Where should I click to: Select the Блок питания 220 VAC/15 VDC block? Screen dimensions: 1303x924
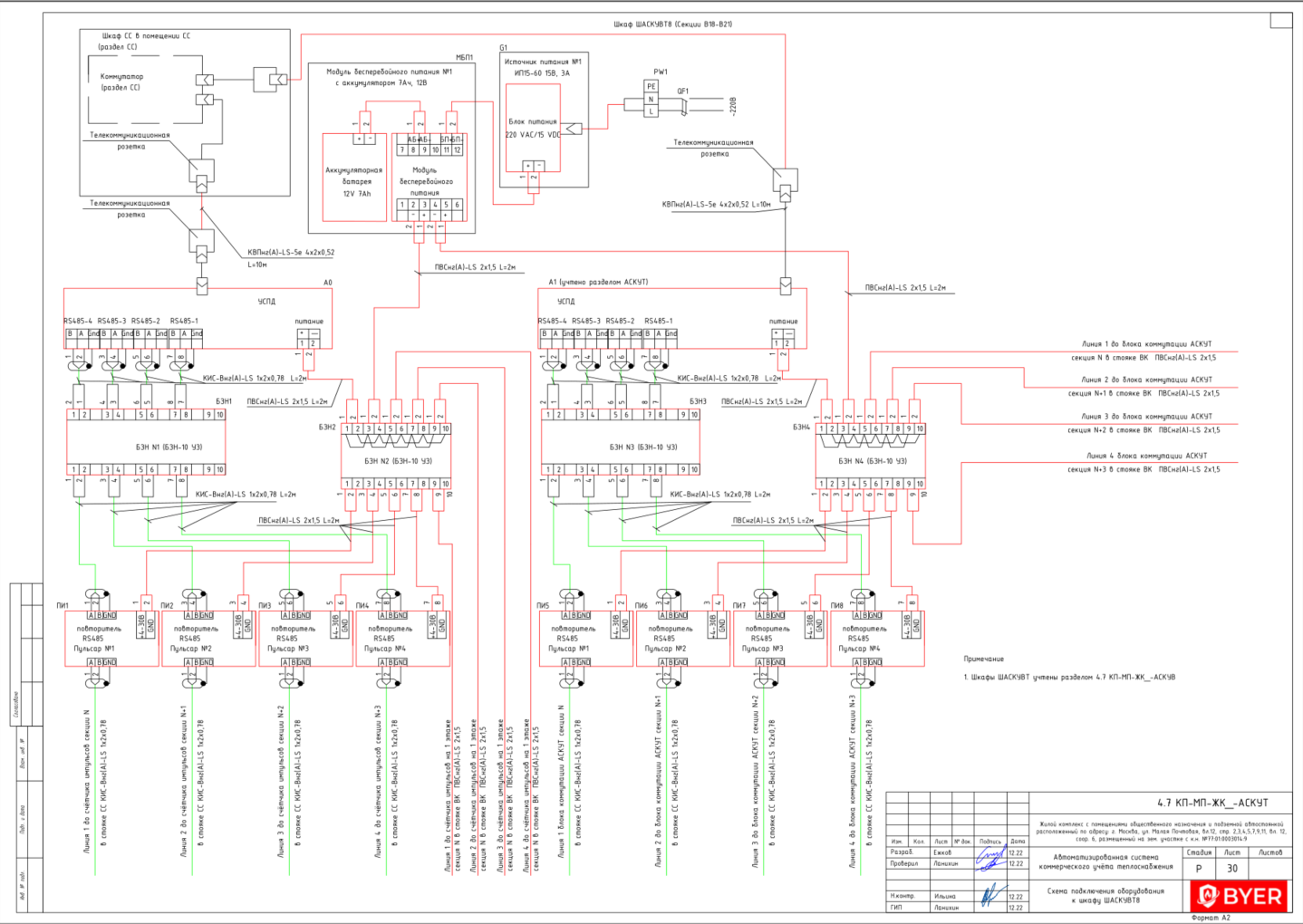533,128
